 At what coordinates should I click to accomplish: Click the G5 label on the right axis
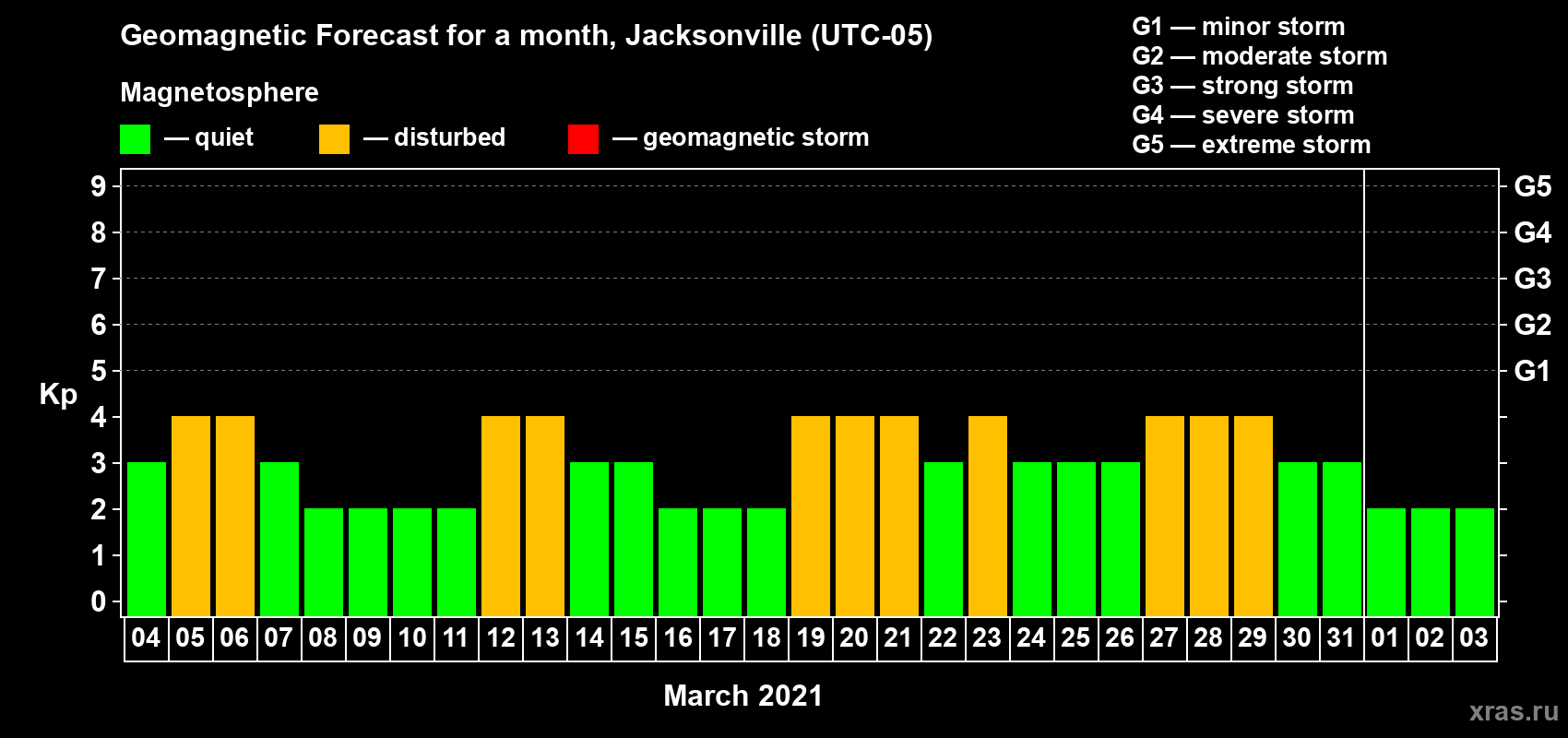[x=1533, y=186]
